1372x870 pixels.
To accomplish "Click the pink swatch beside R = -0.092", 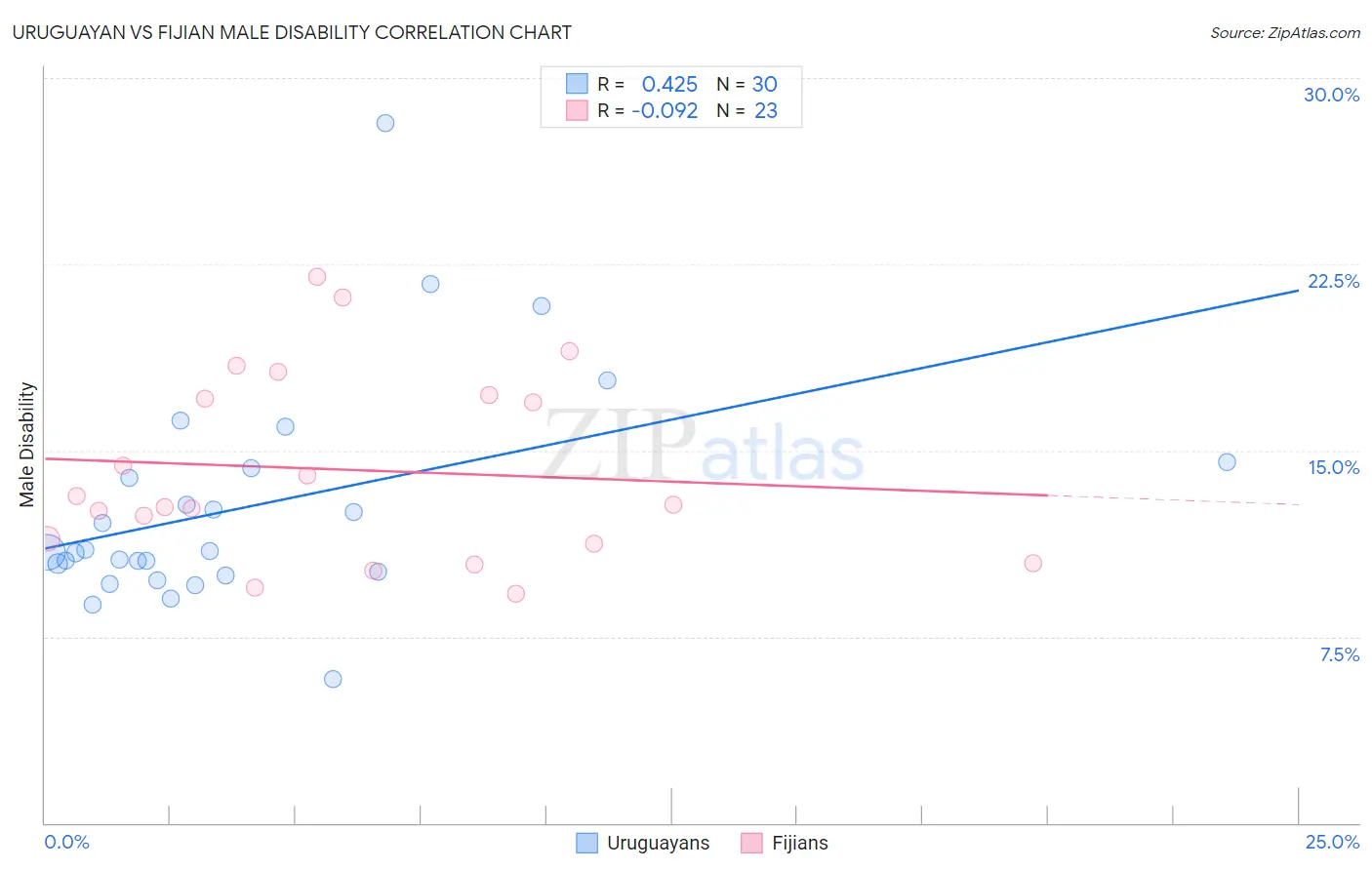I will [578, 110].
